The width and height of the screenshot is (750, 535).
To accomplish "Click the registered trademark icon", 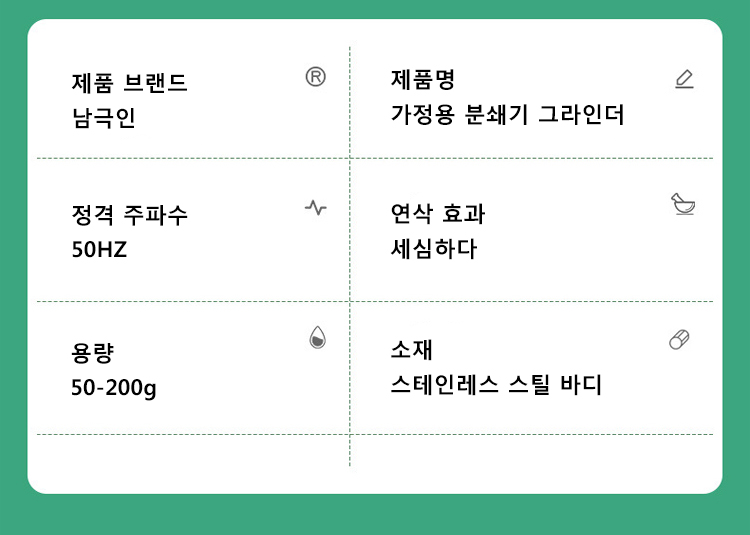I will 315,78.
